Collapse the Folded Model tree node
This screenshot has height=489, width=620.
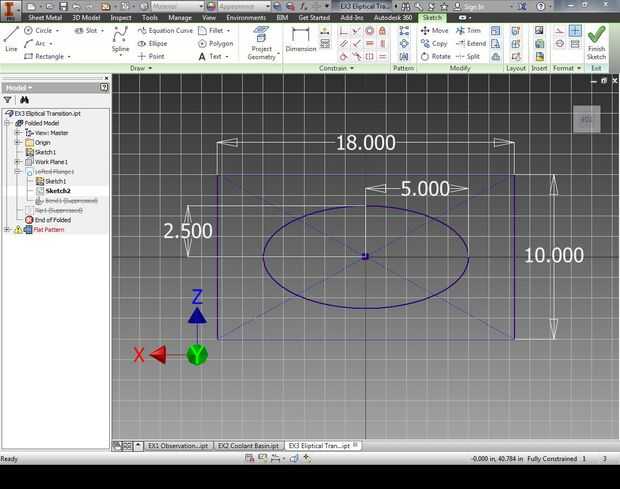(7, 123)
